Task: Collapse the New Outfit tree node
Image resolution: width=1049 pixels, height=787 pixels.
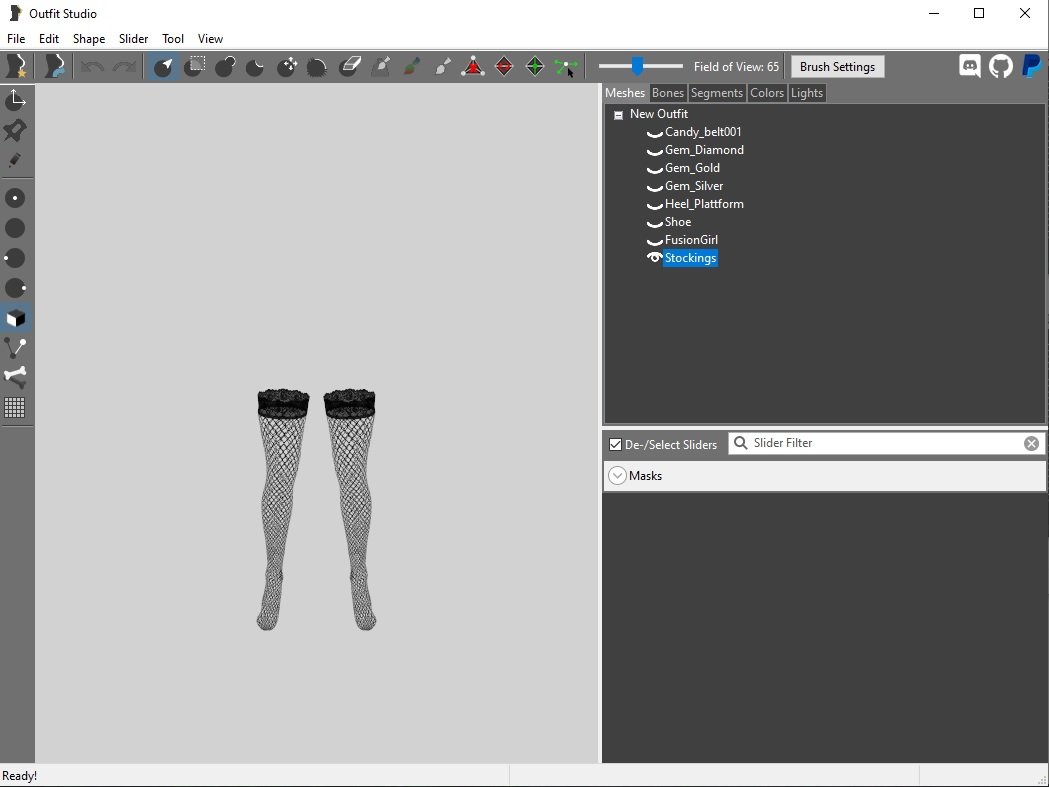Action: click(618, 115)
